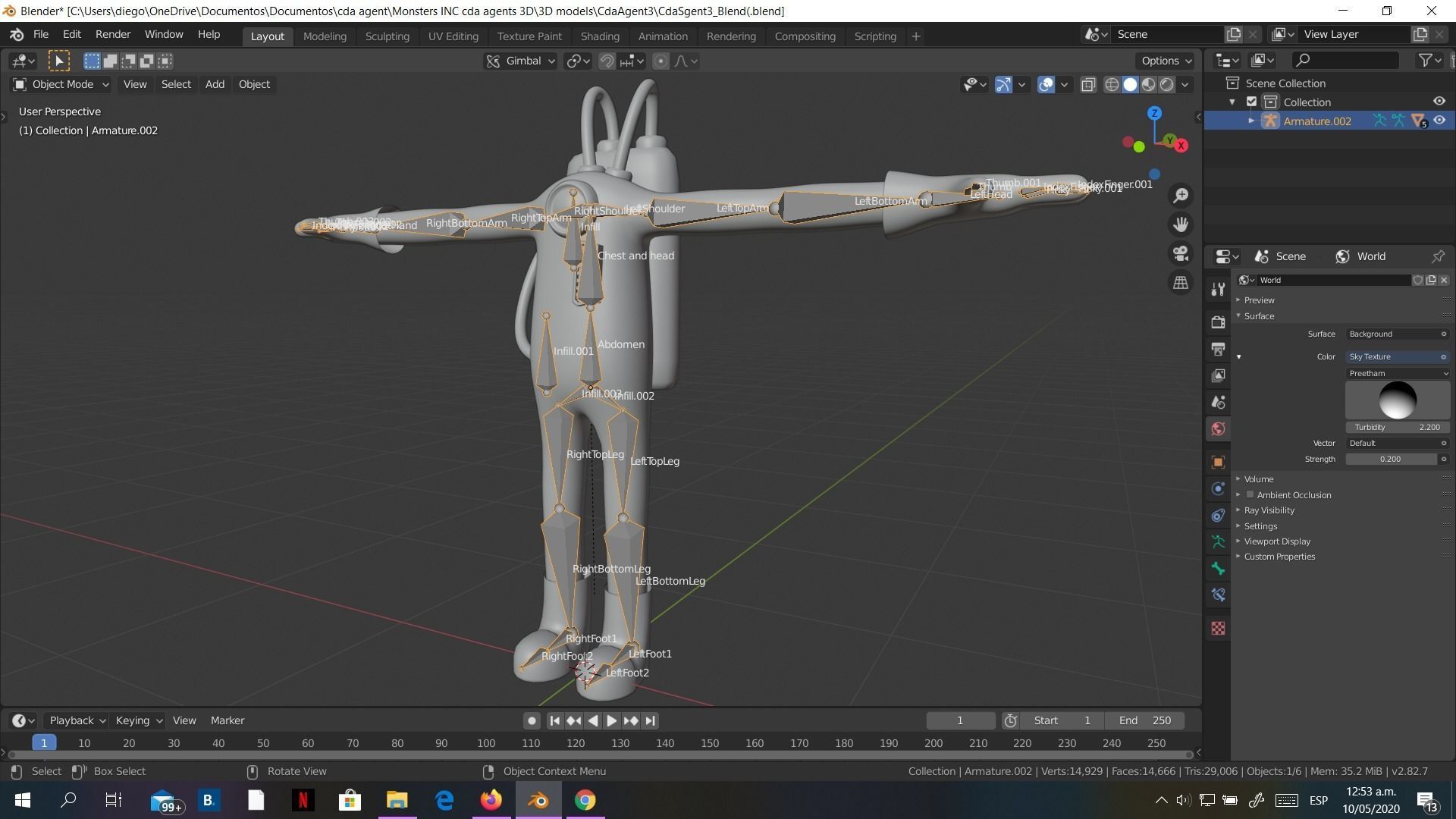Viewport: 1456px width, 819px height.
Task: Enable the Ambient Occlusion checkbox
Action: coord(1250,494)
